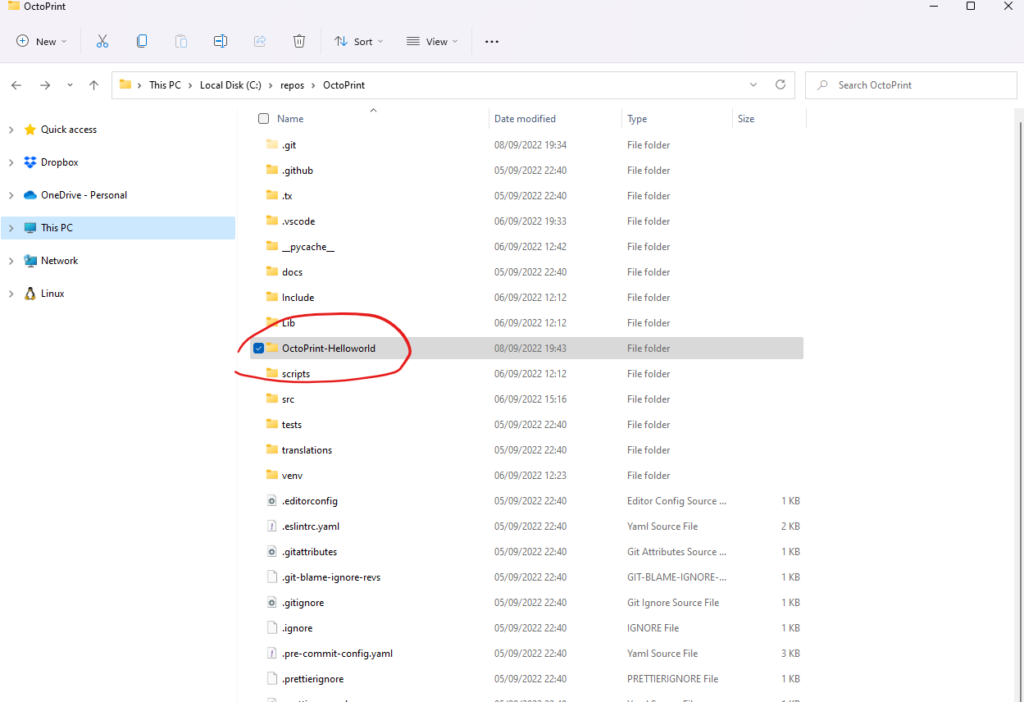Click the Search OctoPrint field
This screenshot has width=1024, height=702.
(x=911, y=85)
